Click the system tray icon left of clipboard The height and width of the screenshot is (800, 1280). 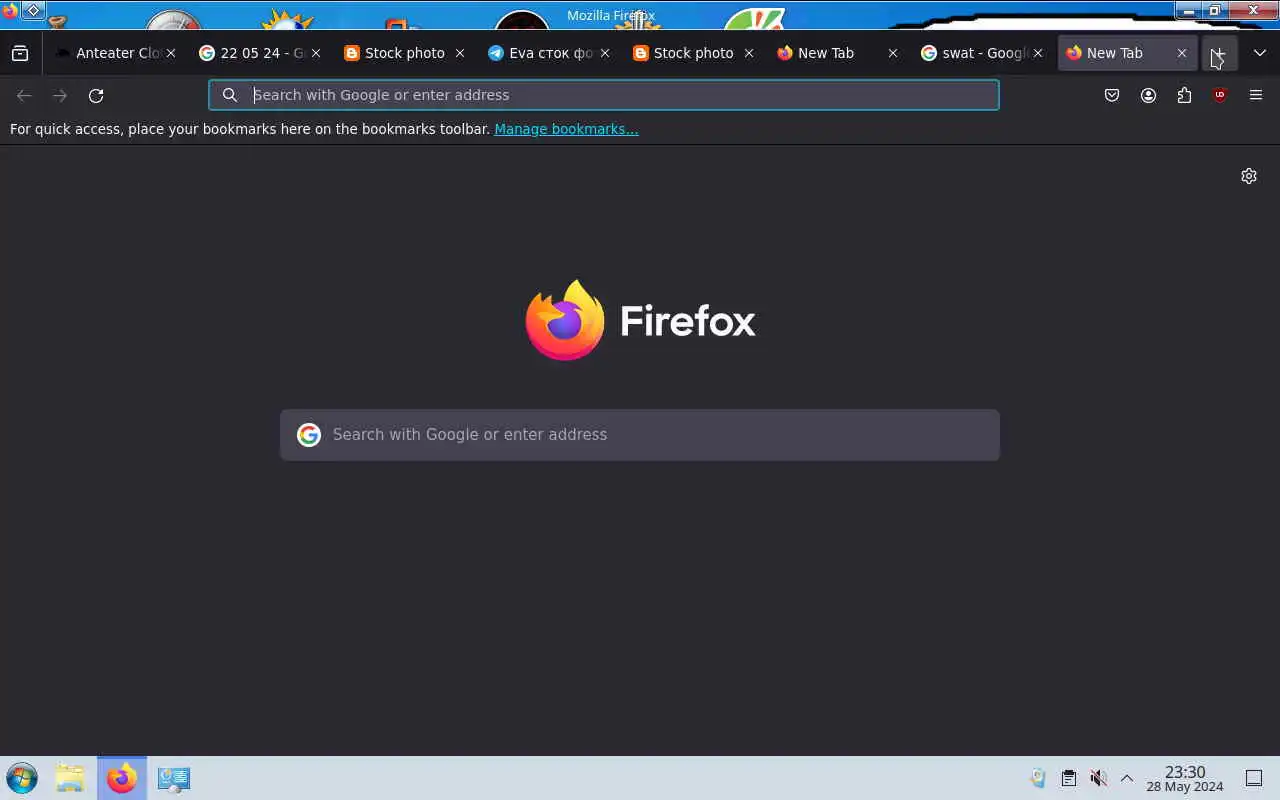[x=1038, y=778]
